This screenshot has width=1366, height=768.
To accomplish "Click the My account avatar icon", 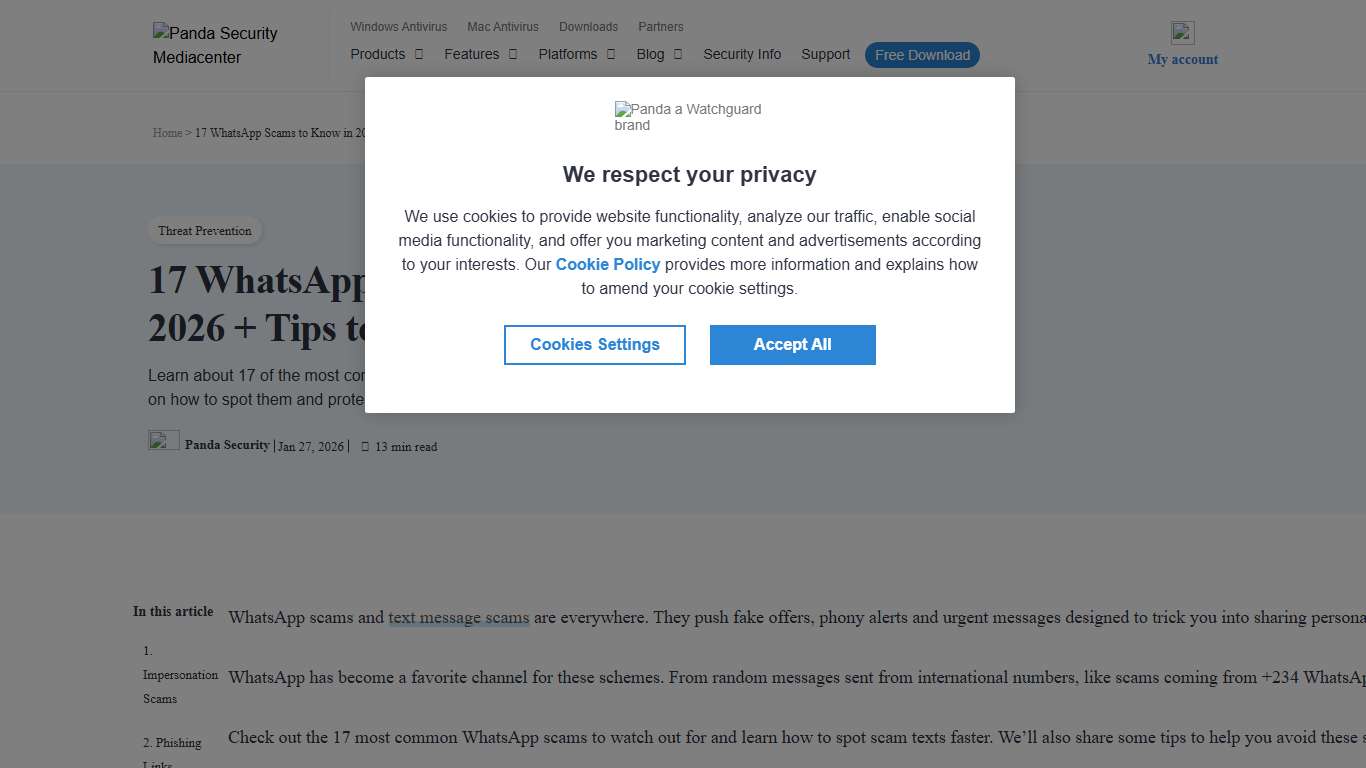I will pyautogui.click(x=1182, y=33).
